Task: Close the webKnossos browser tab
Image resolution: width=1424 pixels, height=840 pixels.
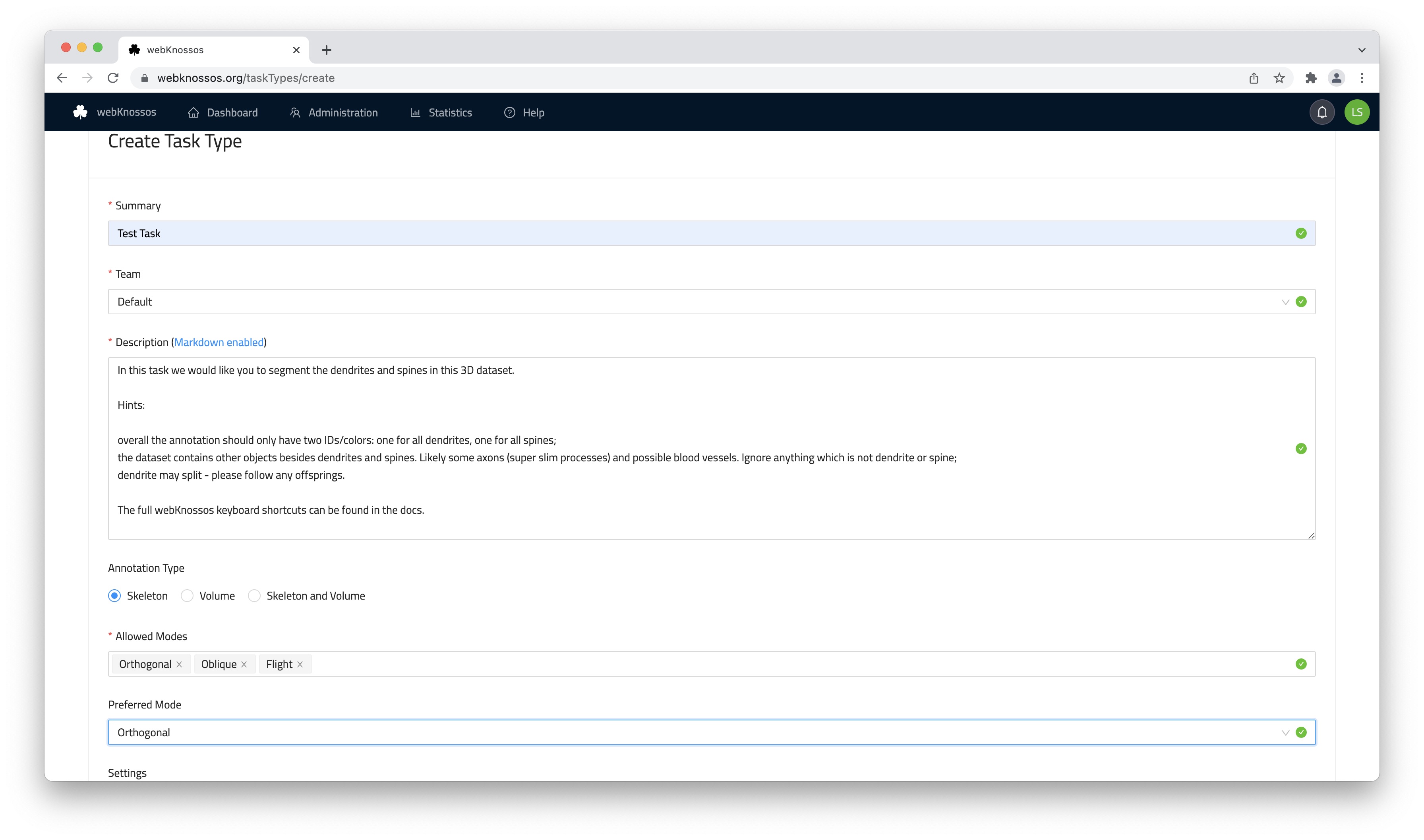Action: (x=296, y=50)
